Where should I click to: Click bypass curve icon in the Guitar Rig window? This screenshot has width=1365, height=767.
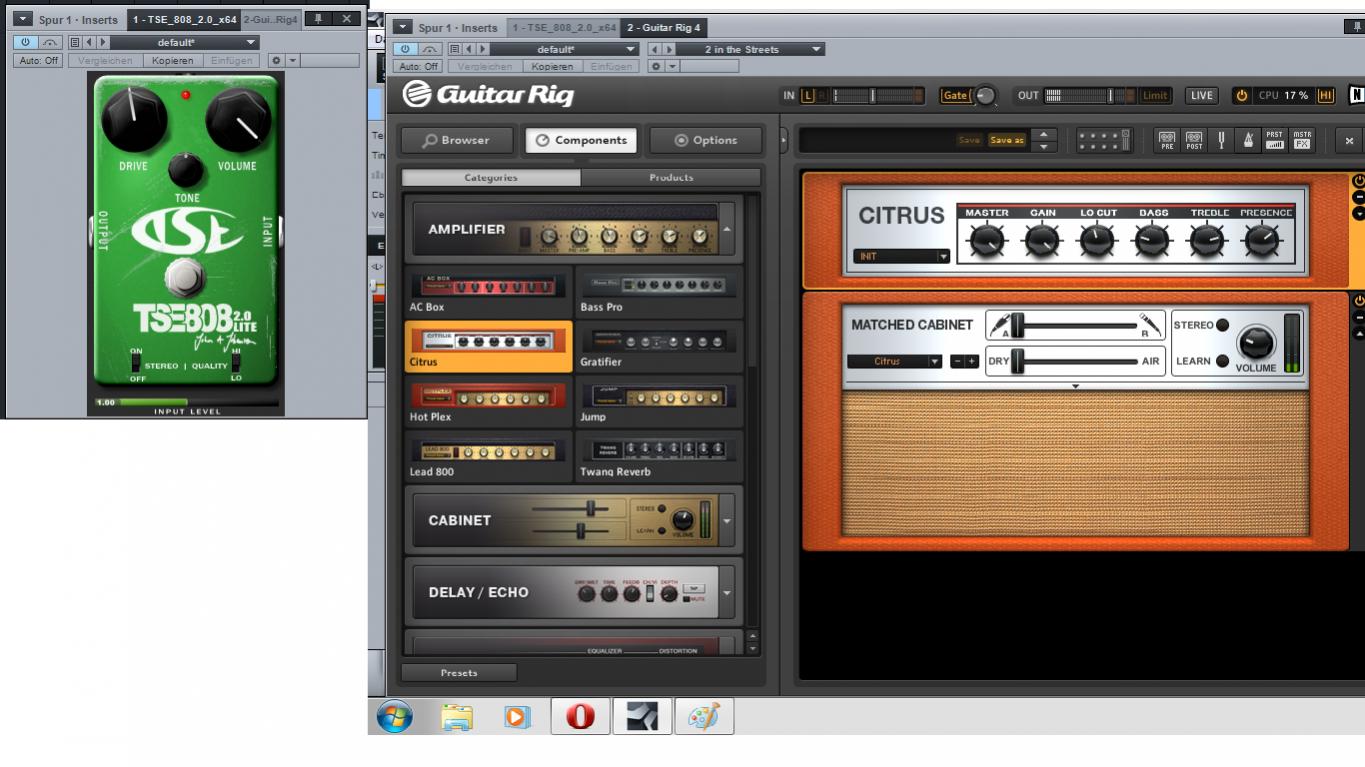[430, 49]
